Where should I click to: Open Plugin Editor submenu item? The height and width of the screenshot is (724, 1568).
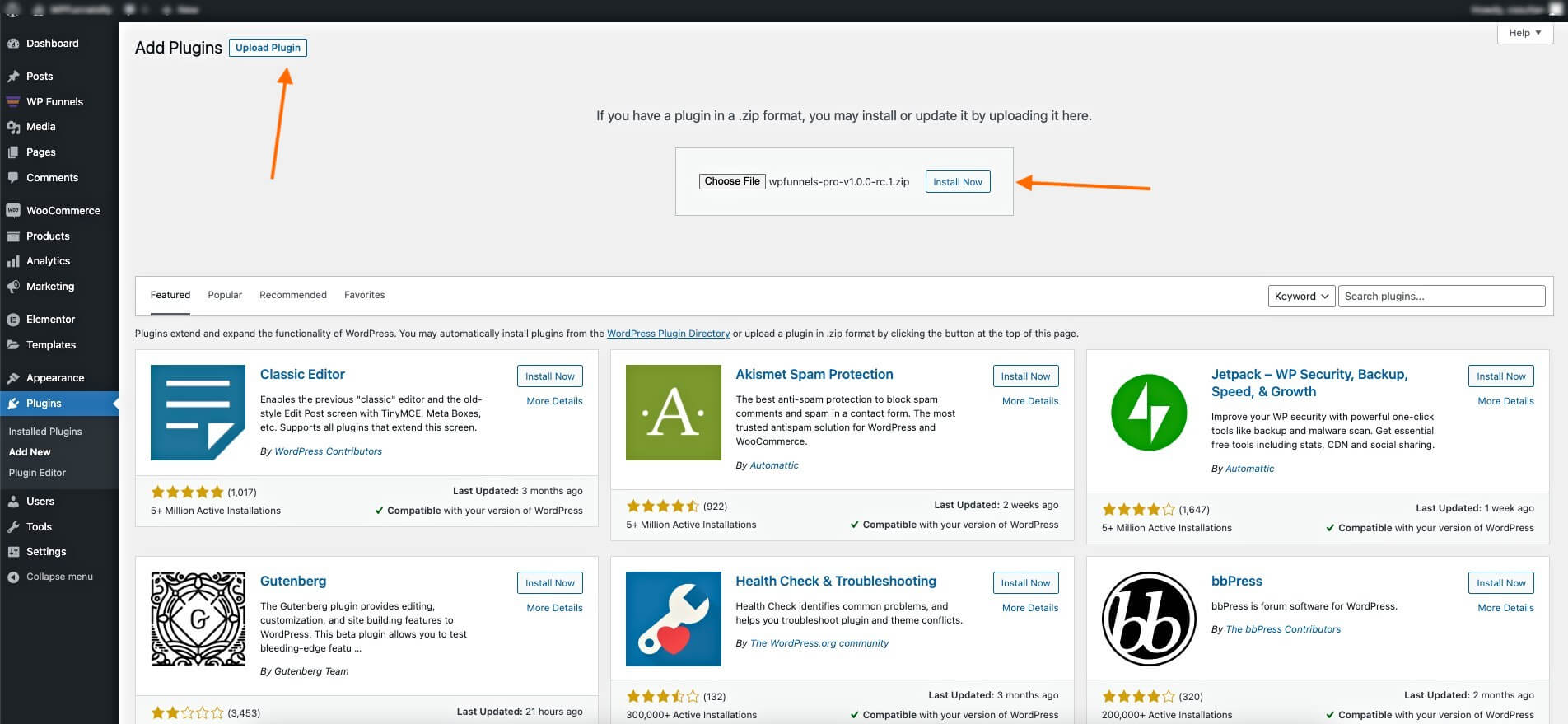tap(37, 473)
